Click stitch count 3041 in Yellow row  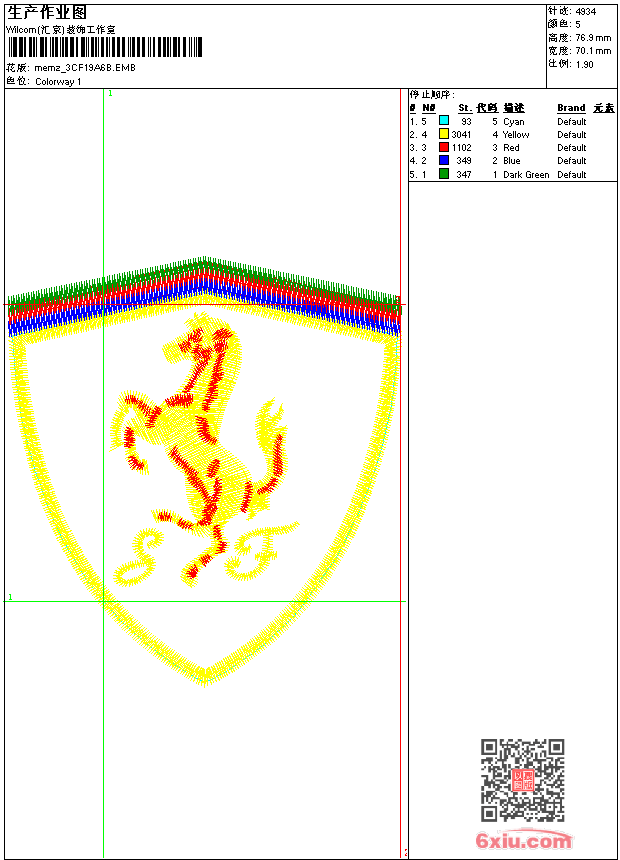point(461,134)
